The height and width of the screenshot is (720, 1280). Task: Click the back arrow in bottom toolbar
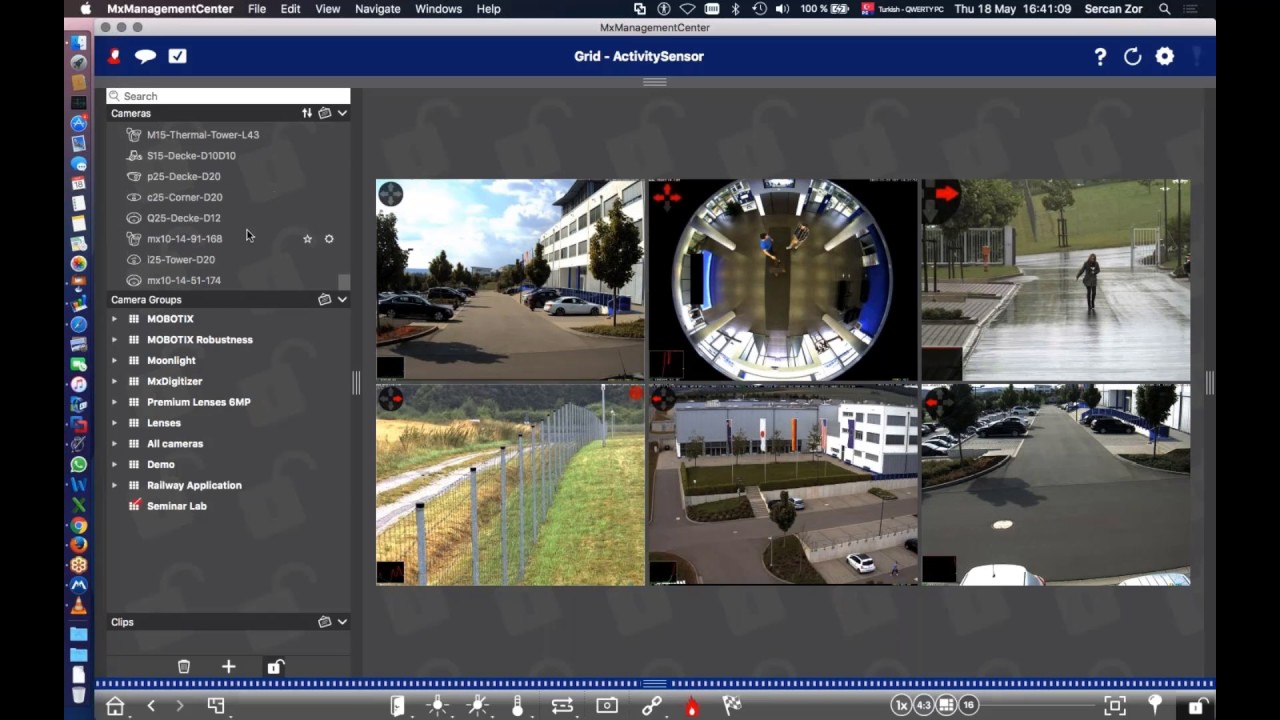[x=151, y=706]
